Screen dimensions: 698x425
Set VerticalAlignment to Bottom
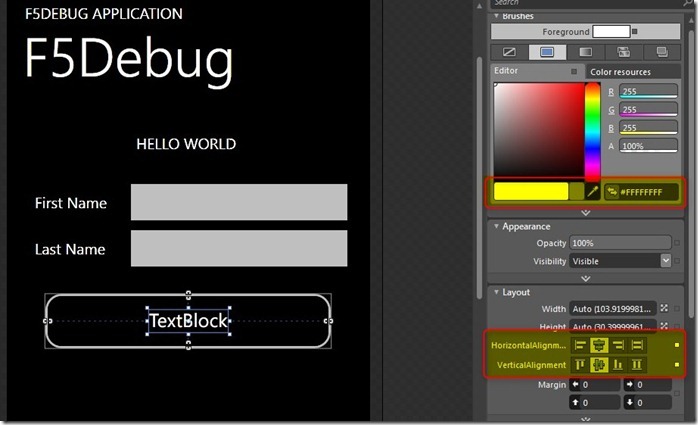pos(618,365)
